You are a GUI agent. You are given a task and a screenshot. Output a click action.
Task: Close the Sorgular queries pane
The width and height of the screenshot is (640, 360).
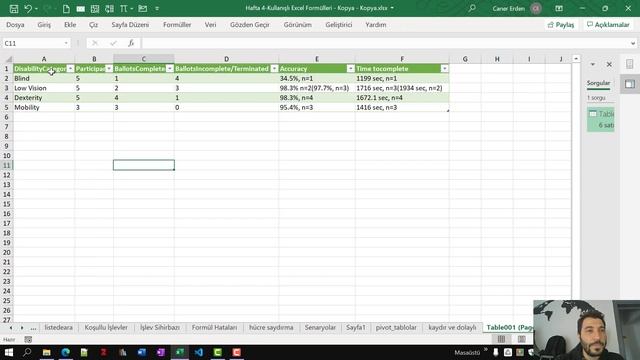pos(609,64)
